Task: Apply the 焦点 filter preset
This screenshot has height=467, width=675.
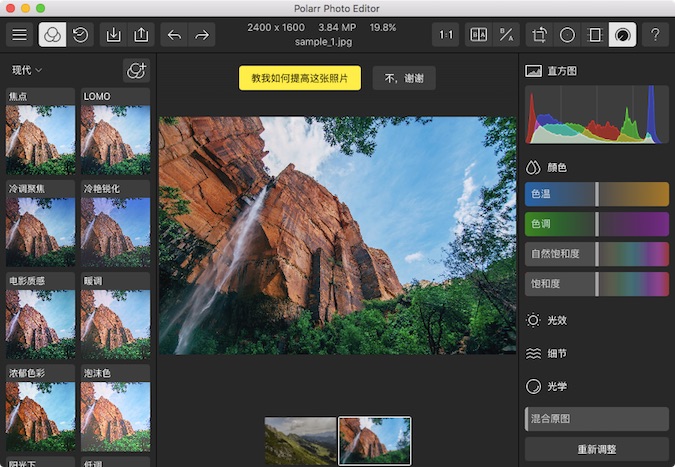Action: point(40,131)
